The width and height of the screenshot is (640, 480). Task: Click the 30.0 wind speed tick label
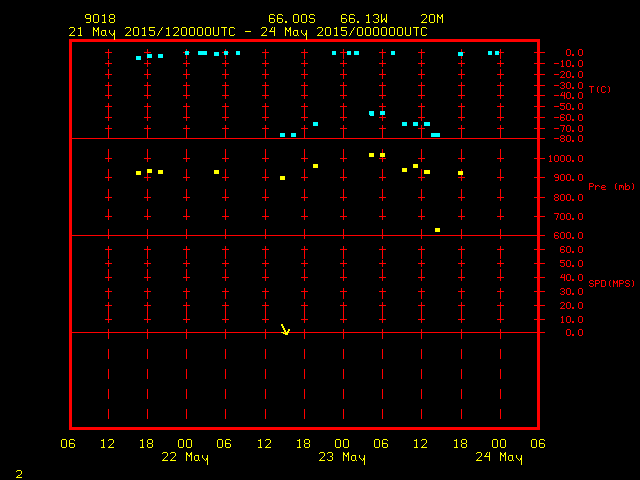coord(571,292)
